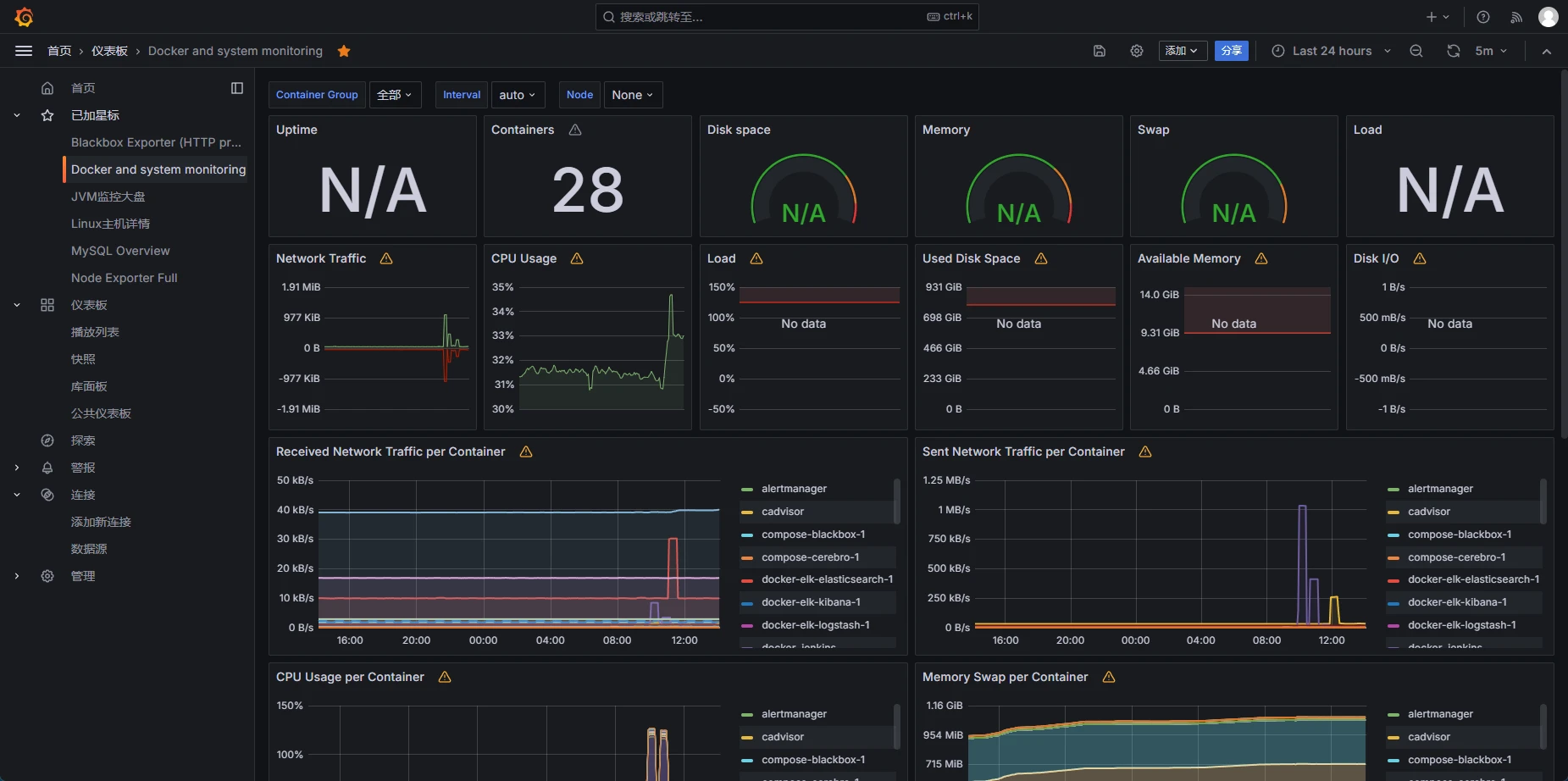Click warning icon on Used Disk Space panel
1568x781 pixels.
click(x=1041, y=258)
